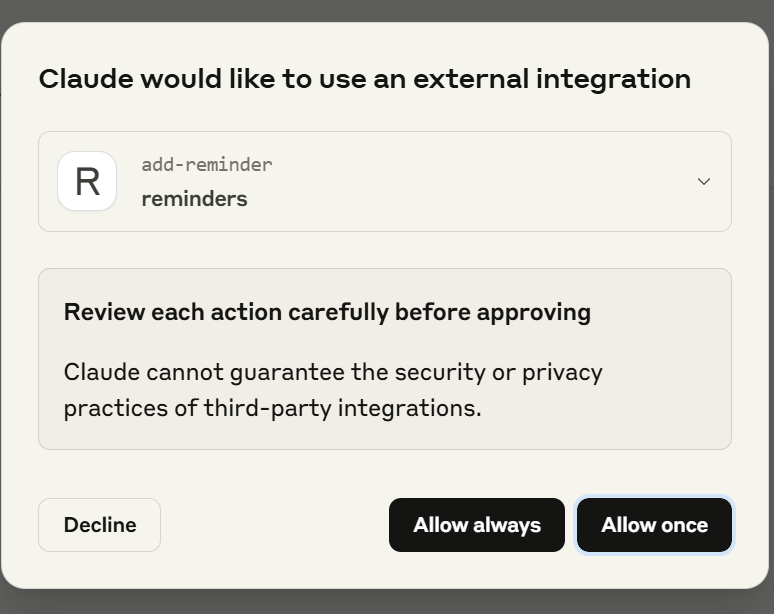This screenshot has height=614, width=774.
Task: Show tool parameters via the down arrow
Action: (703, 181)
